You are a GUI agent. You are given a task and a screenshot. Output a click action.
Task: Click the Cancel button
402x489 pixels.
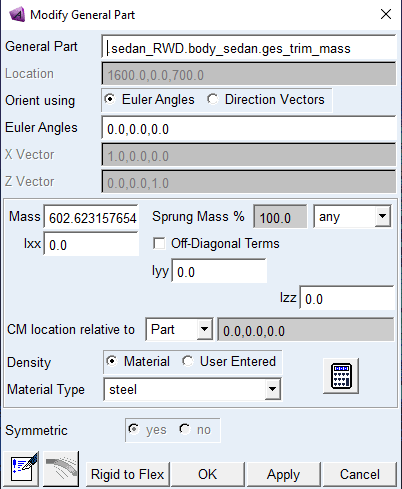(x=360, y=474)
